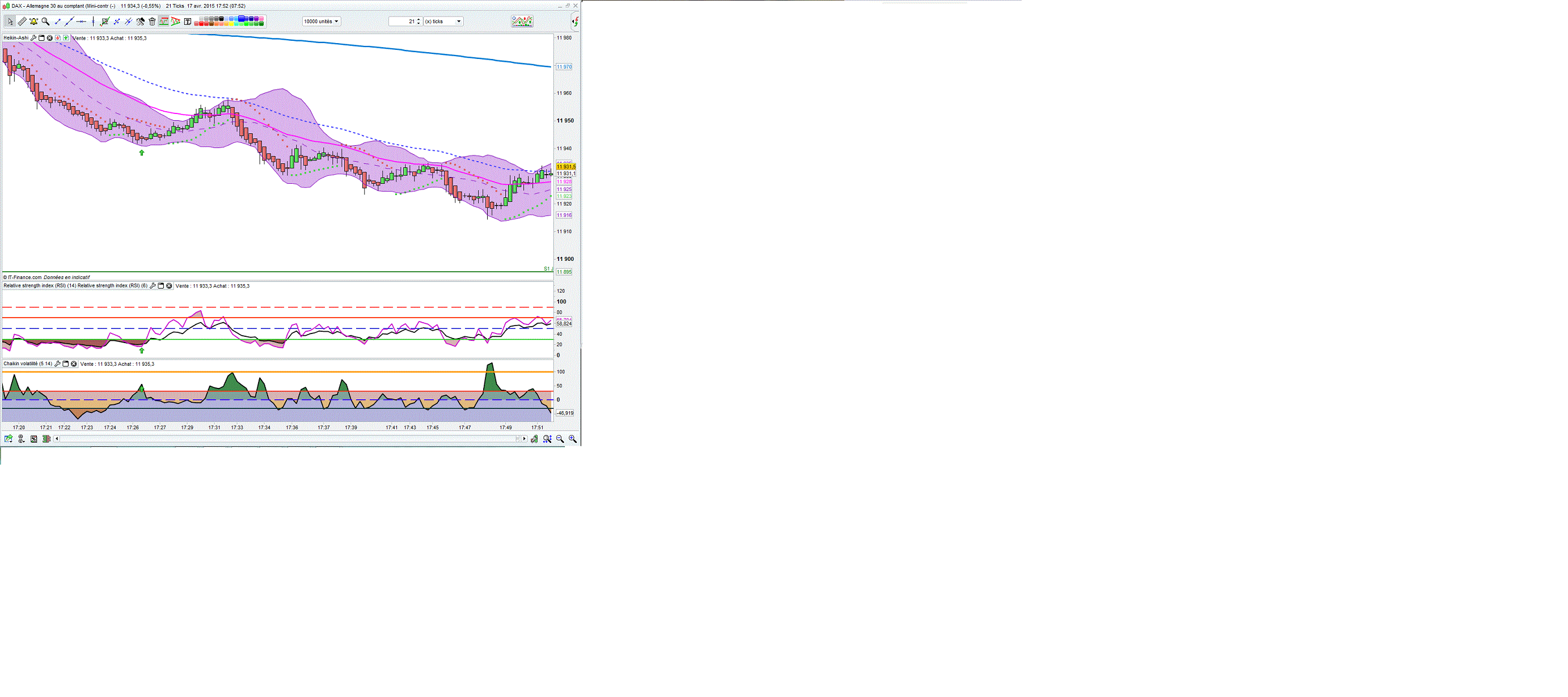Select the magnifying glass zoom tool
Image resolution: width=1568 pixels, height=697 pixels.
tap(45, 22)
